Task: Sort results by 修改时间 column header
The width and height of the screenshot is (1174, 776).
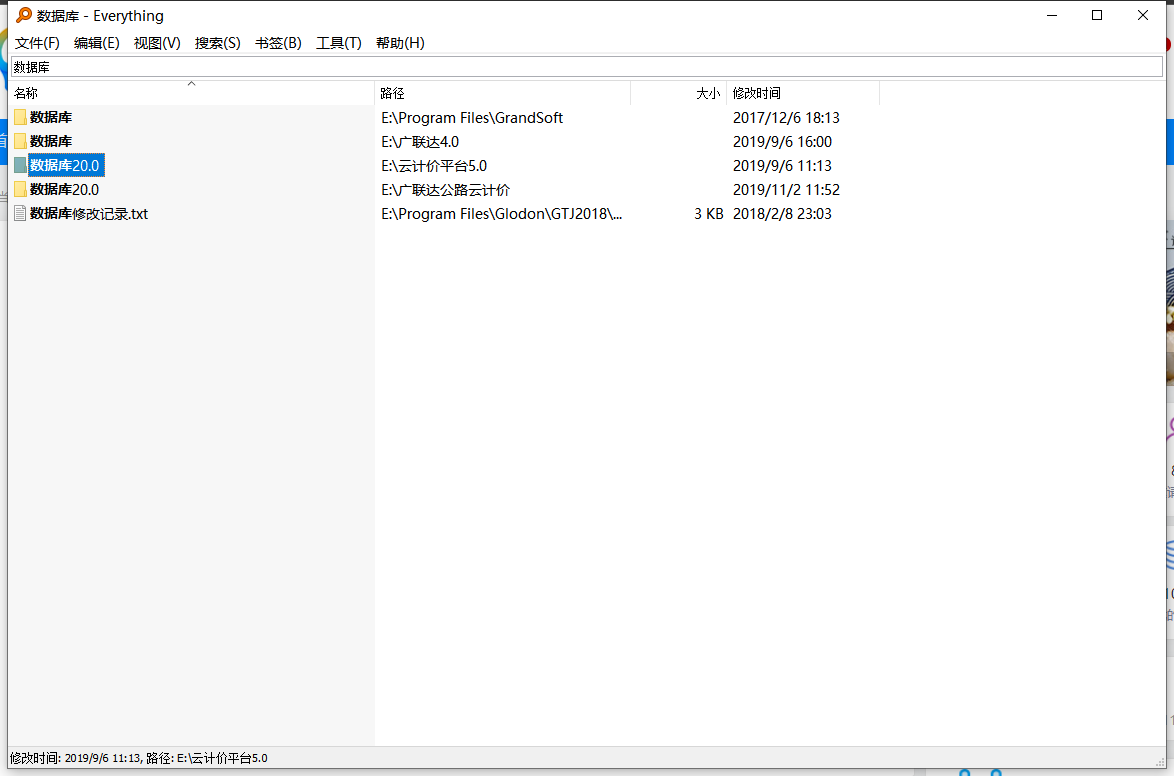Action: click(x=803, y=93)
